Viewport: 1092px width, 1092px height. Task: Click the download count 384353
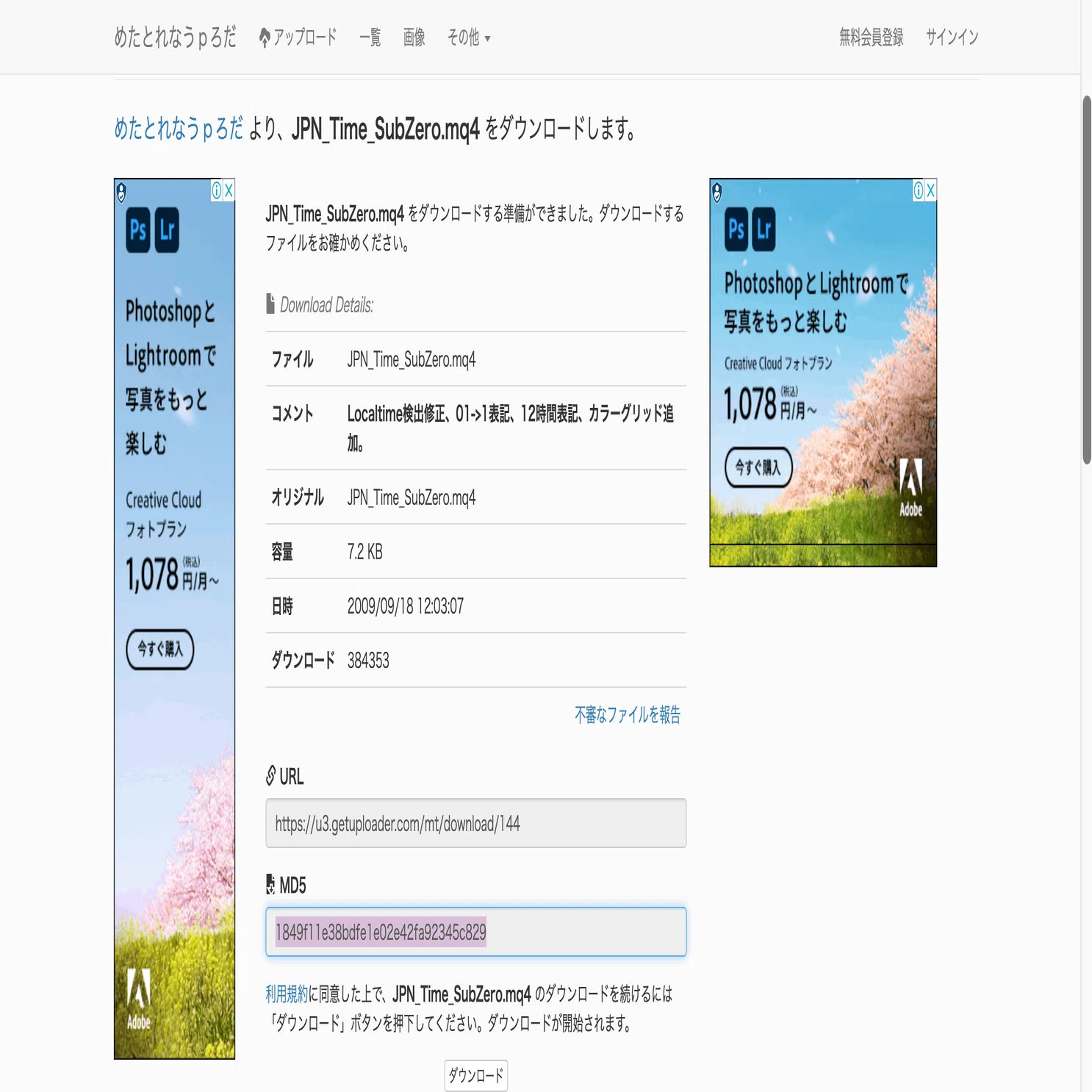coord(368,661)
